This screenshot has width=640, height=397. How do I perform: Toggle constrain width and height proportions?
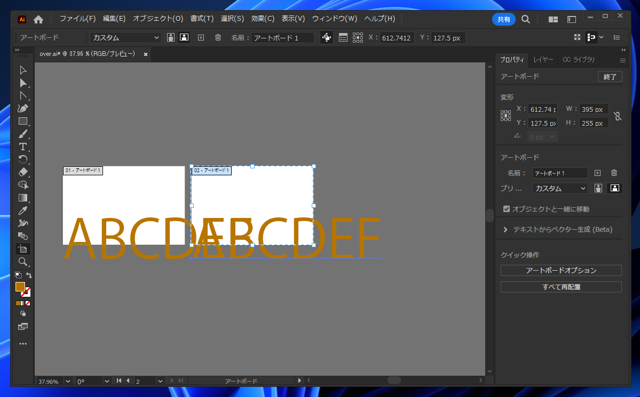(618, 116)
